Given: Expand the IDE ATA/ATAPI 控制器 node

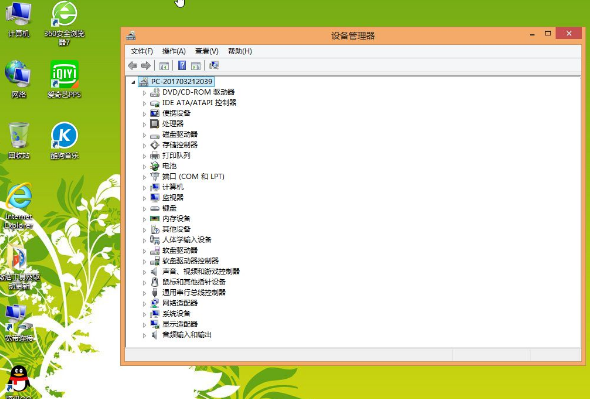Looking at the screenshot, I should [x=144, y=103].
